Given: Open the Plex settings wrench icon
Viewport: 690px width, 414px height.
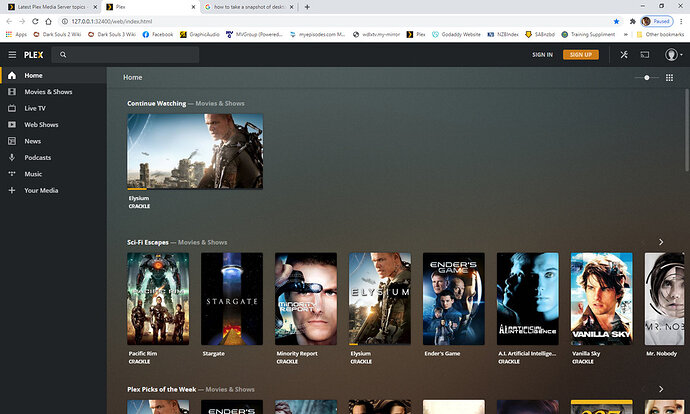Looking at the screenshot, I should point(624,55).
